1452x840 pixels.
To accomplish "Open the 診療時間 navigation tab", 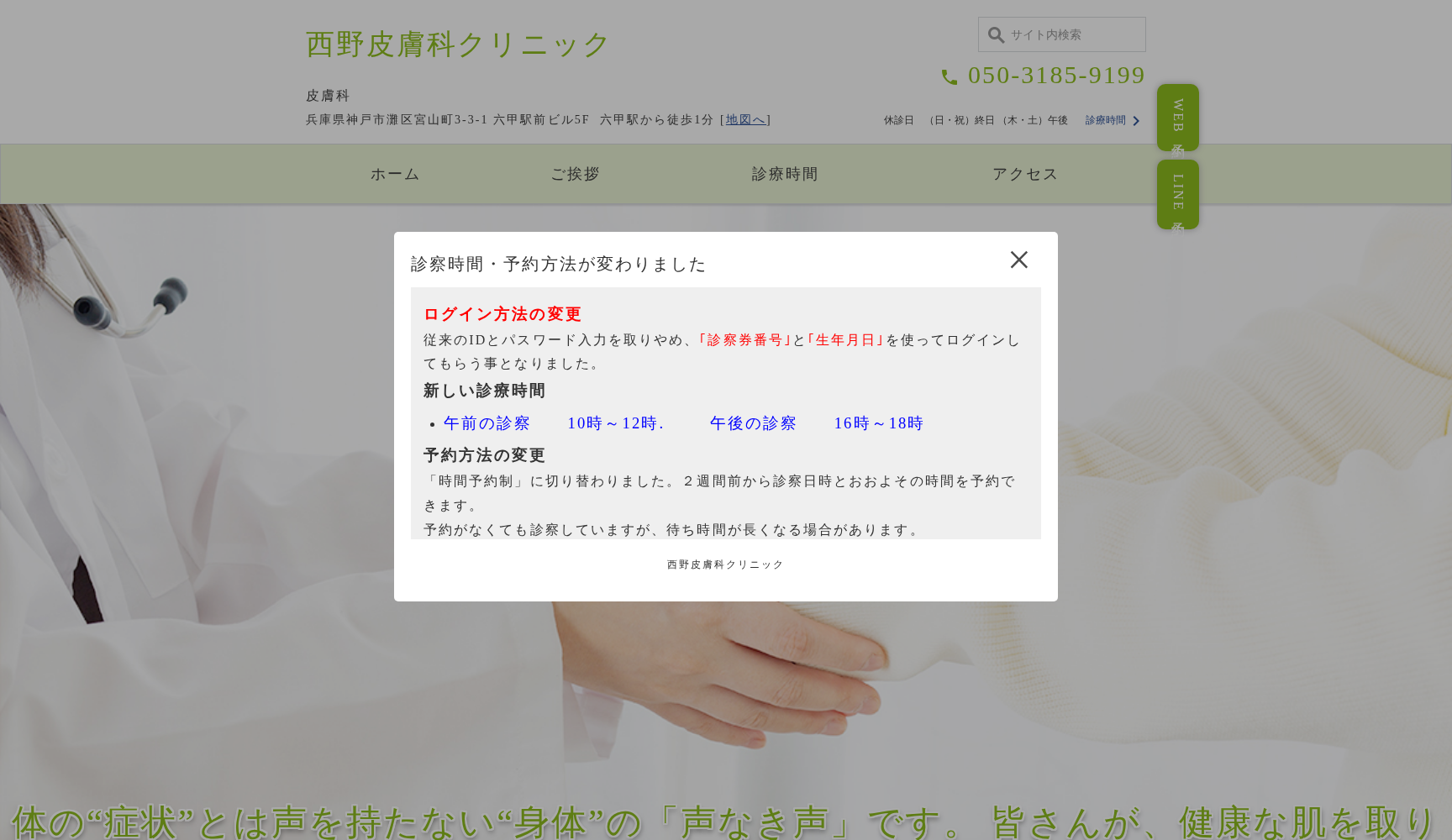I will click(x=784, y=174).
